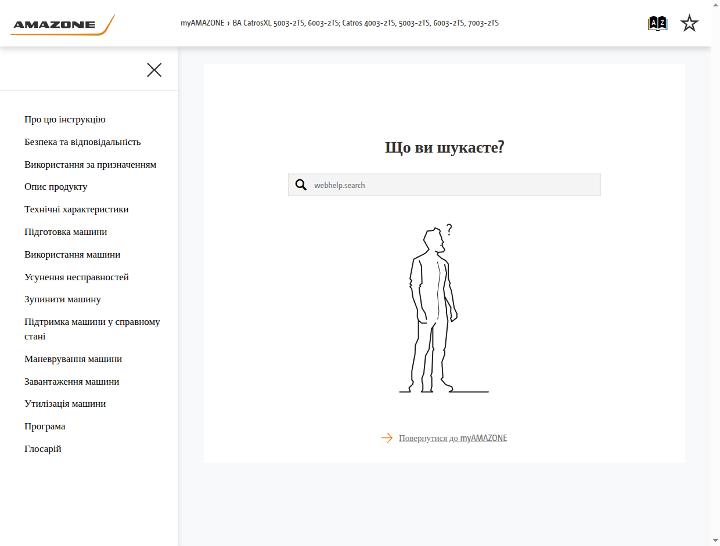The width and height of the screenshot is (720, 546).
Task: Click the Що ви шукаєте? heading
Action: coord(444,147)
